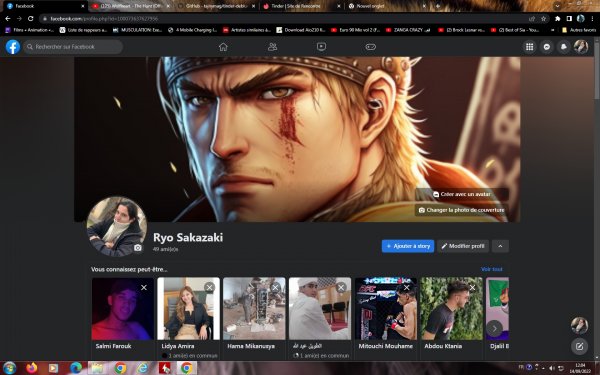The height and width of the screenshot is (375, 600).
Task: Dismiss the Lidya Amira suggestion
Action: pyautogui.click(x=209, y=287)
